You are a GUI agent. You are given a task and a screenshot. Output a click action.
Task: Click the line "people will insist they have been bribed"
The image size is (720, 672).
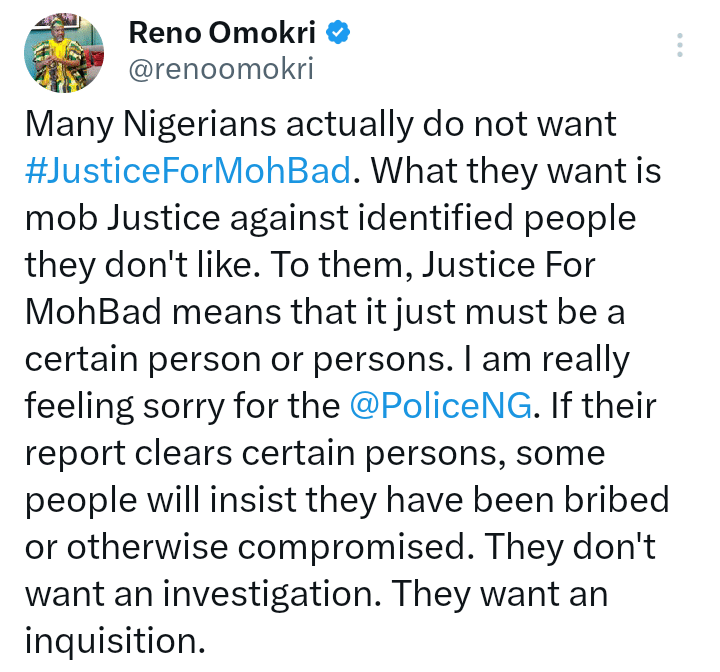point(347,500)
